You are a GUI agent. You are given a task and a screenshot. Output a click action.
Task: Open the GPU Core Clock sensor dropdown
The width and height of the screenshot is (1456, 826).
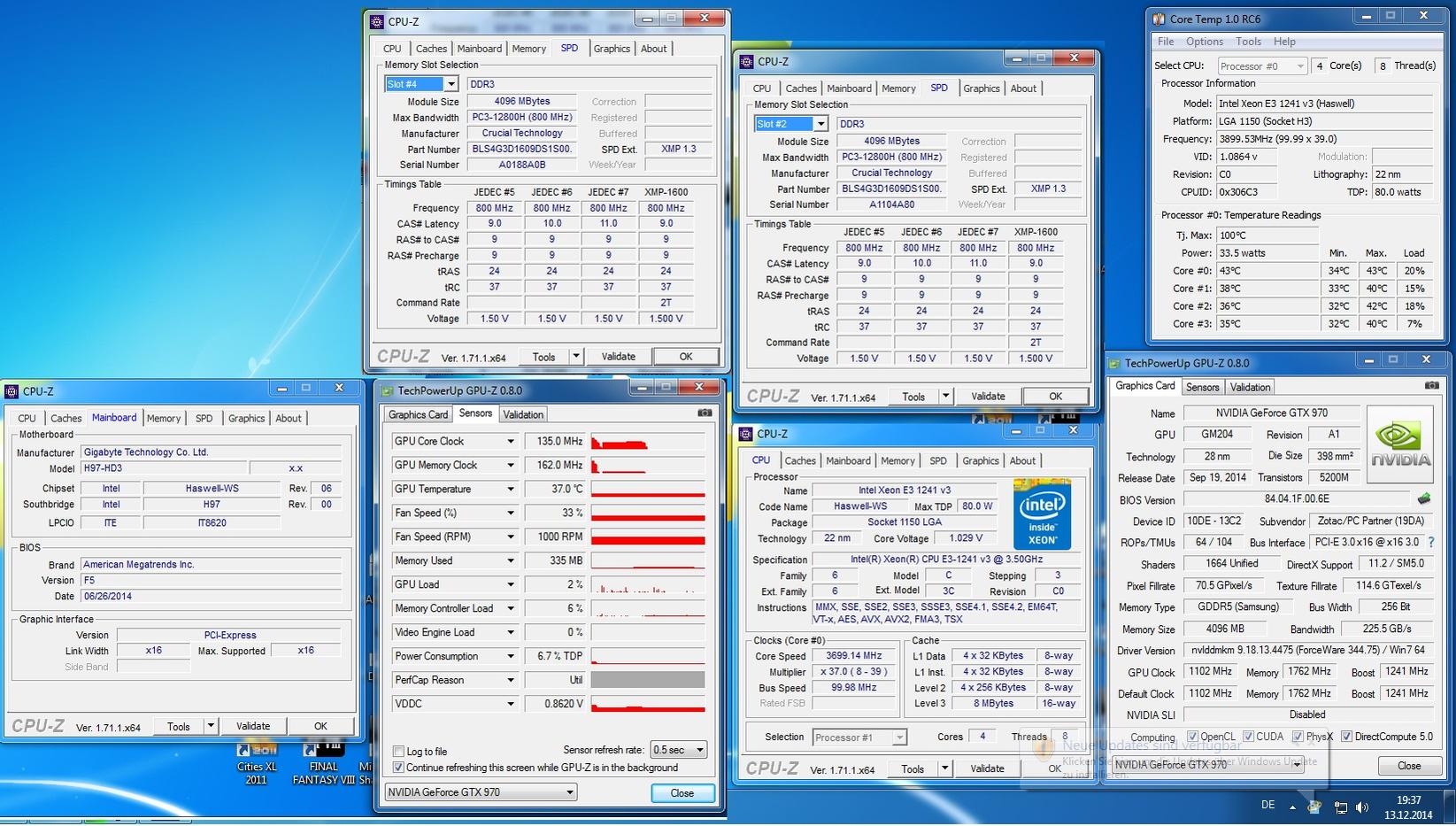coord(510,441)
